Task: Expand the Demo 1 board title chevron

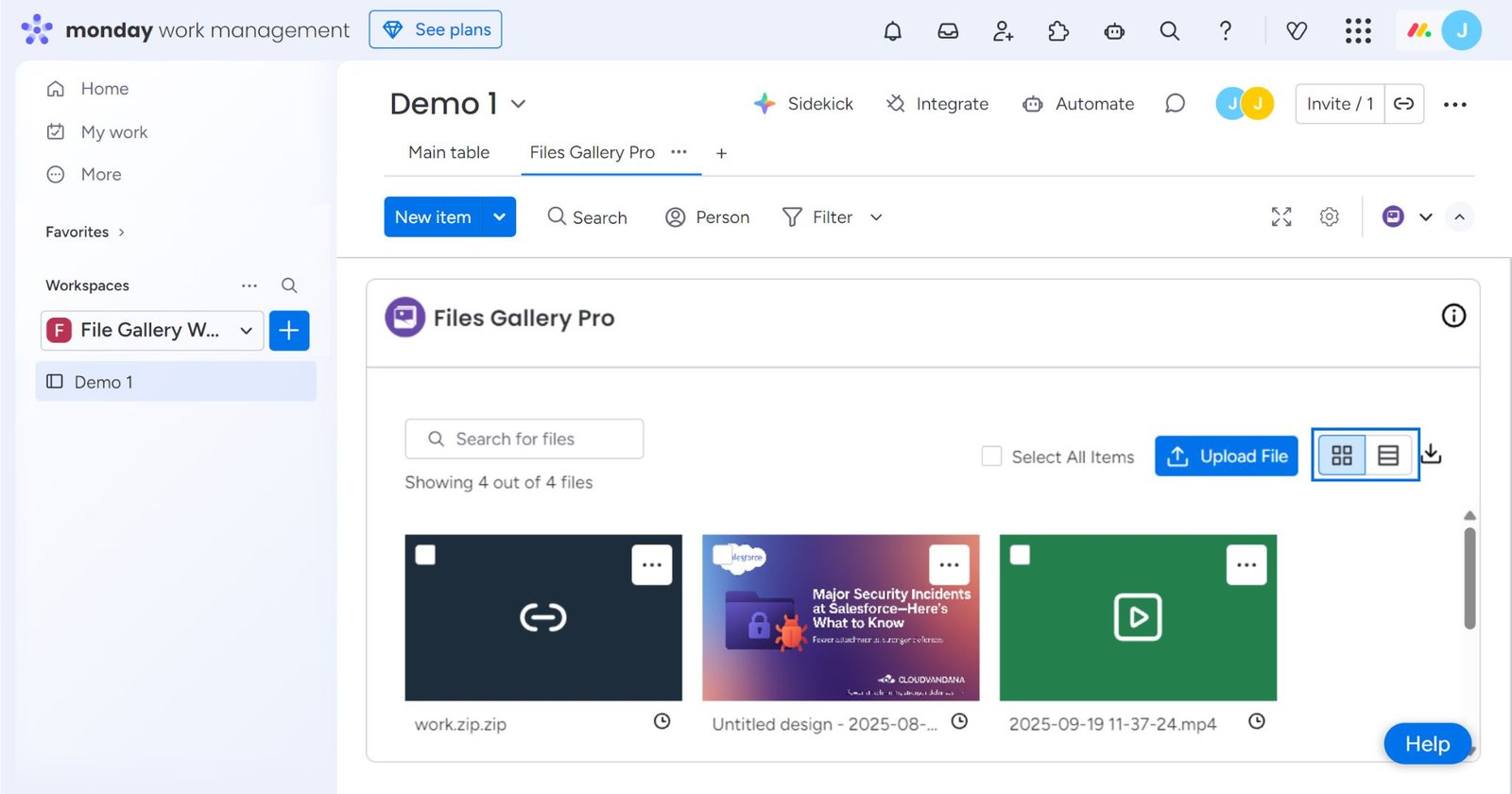Action: (518, 104)
